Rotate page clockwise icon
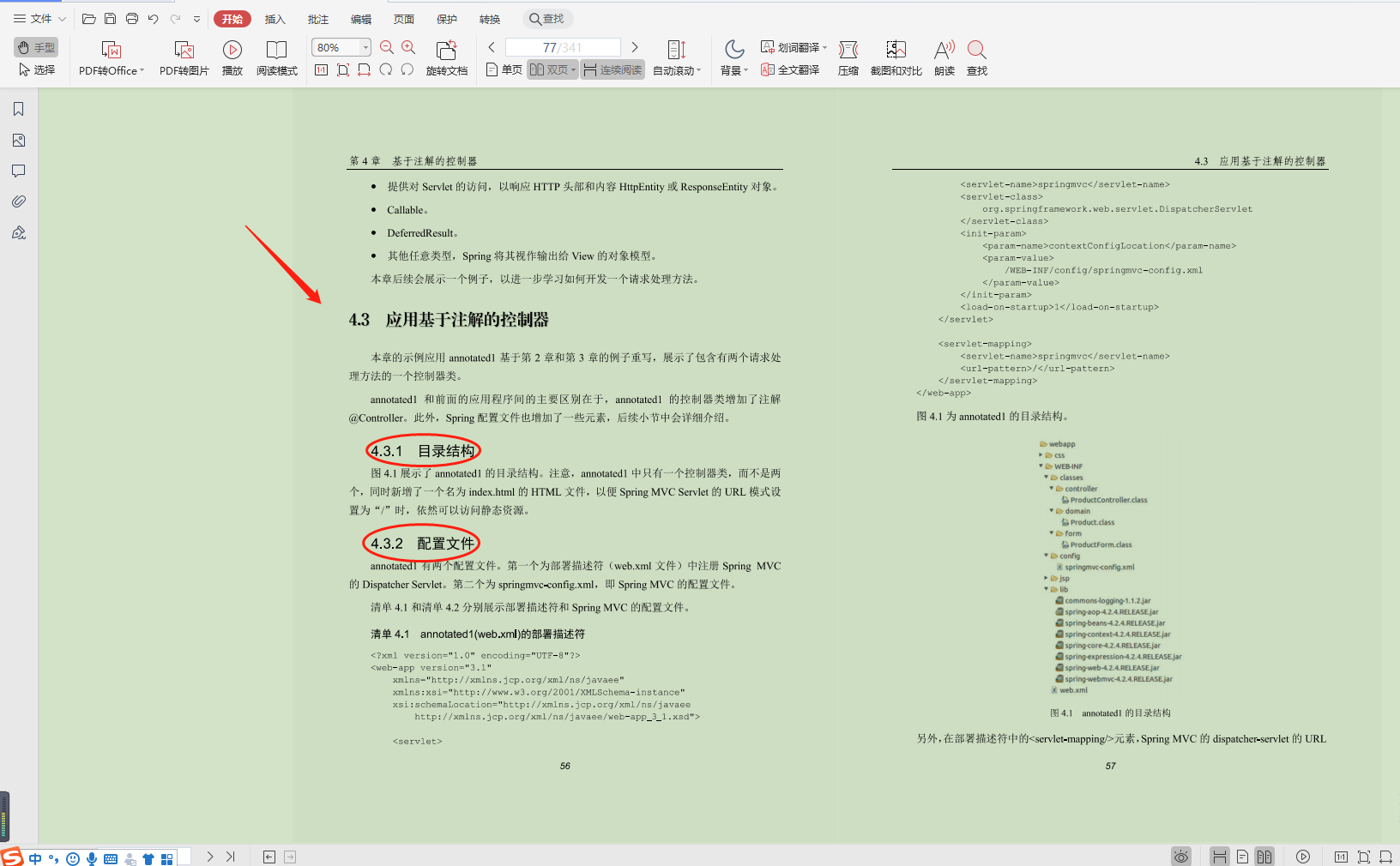 point(386,69)
